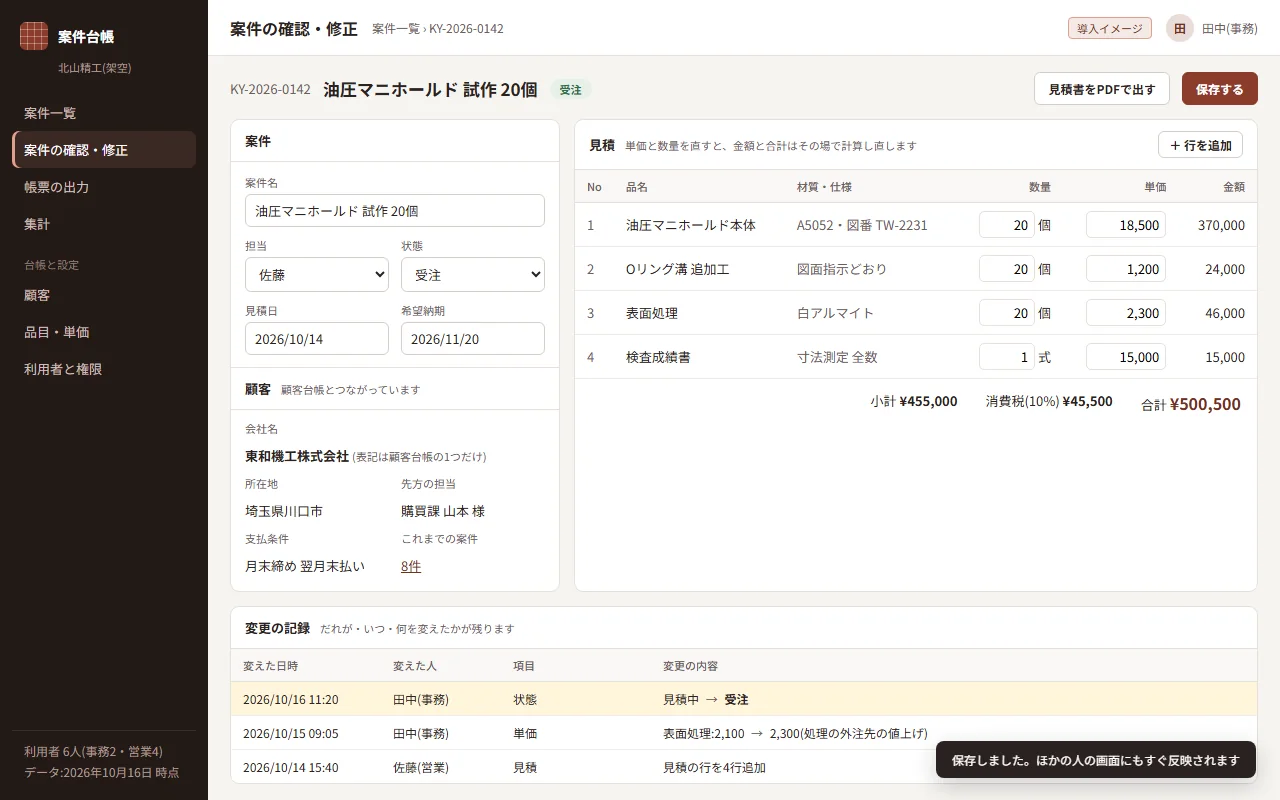Click the 案件台帳 grid logo icon
The height and width of the screenshot is (800, 1280).
click(34, 36)
